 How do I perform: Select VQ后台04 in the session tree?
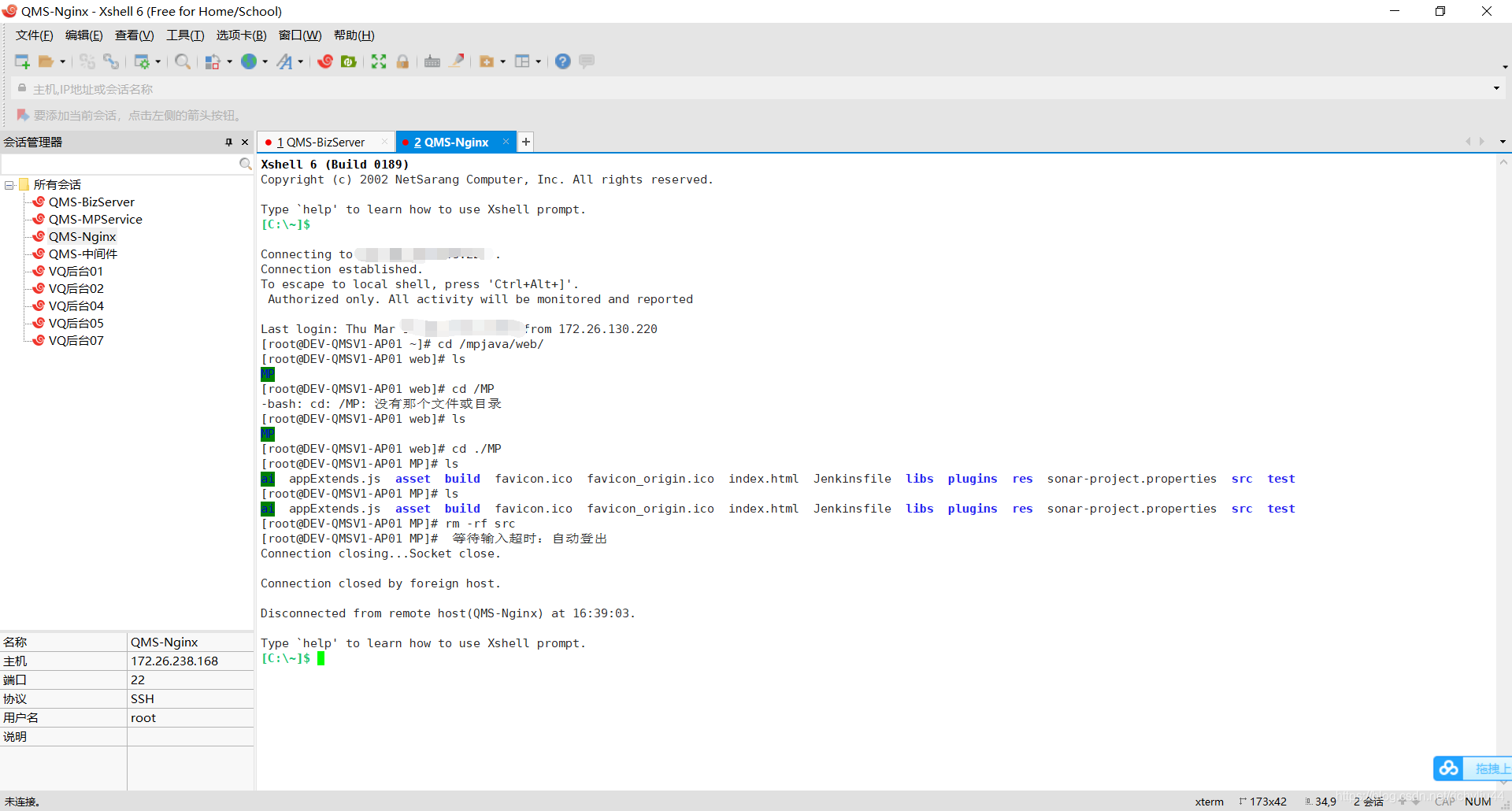click(x=76, y=306)
